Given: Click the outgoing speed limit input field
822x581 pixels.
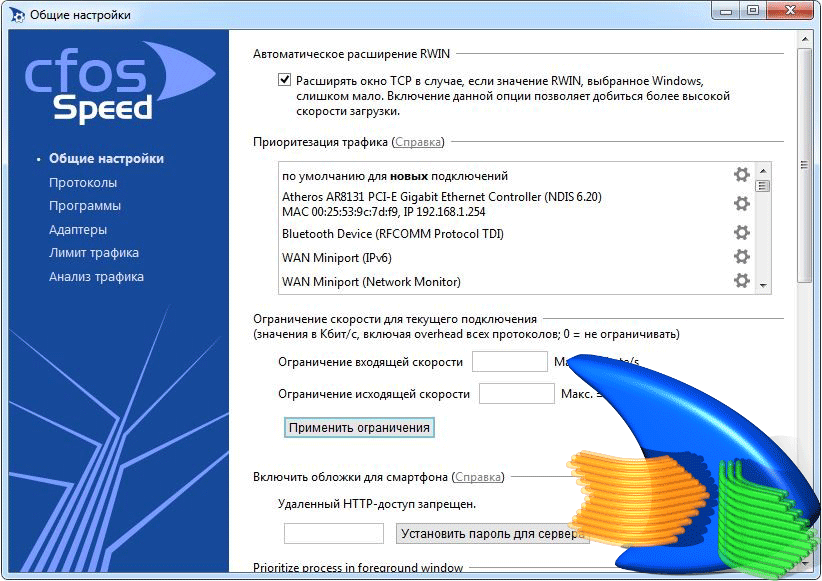Looking at the screenshot, I should (516, 394).
